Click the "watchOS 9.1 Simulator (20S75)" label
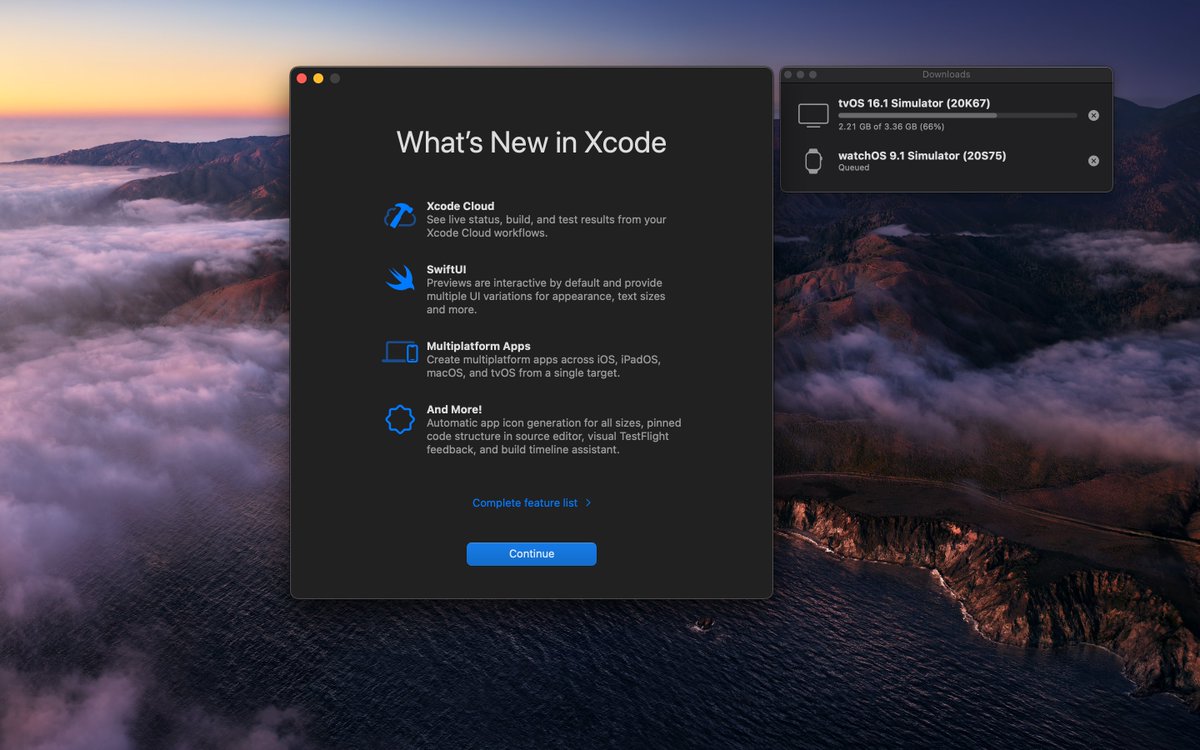1200x750 pixels. coord(922,156)
